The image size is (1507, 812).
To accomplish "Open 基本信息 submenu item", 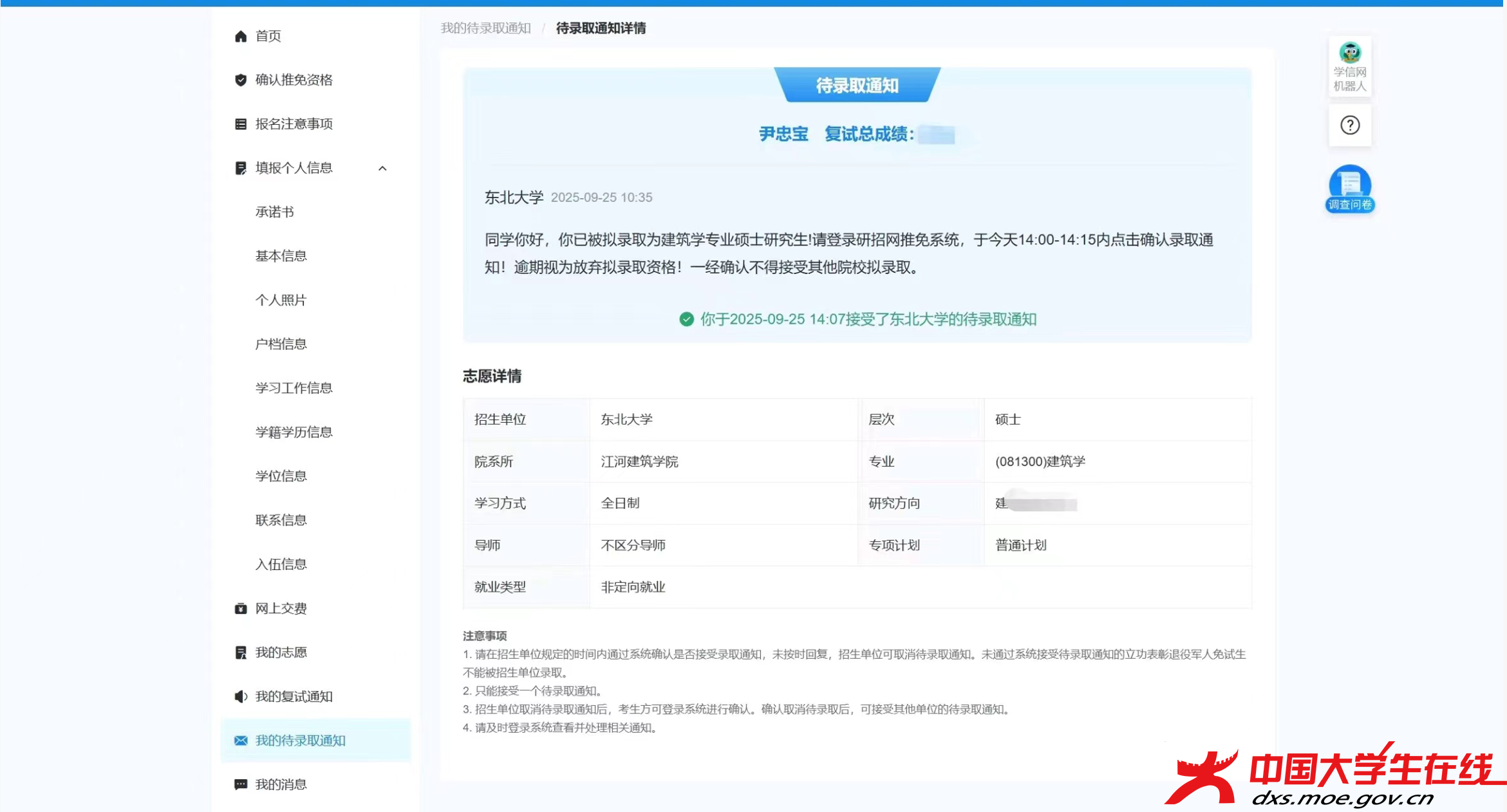I will [281, 256].
